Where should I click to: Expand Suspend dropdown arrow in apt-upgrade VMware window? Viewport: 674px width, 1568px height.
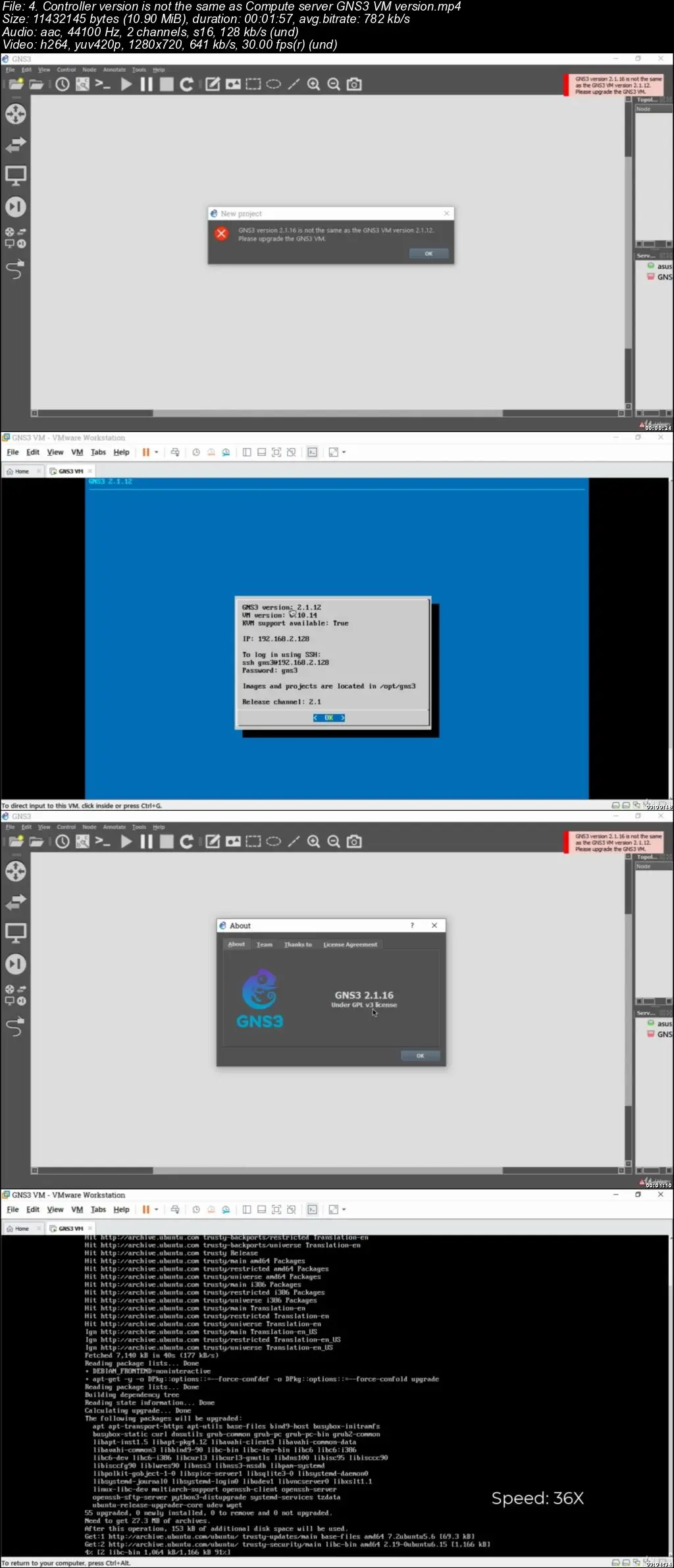tap(157, 1210)
